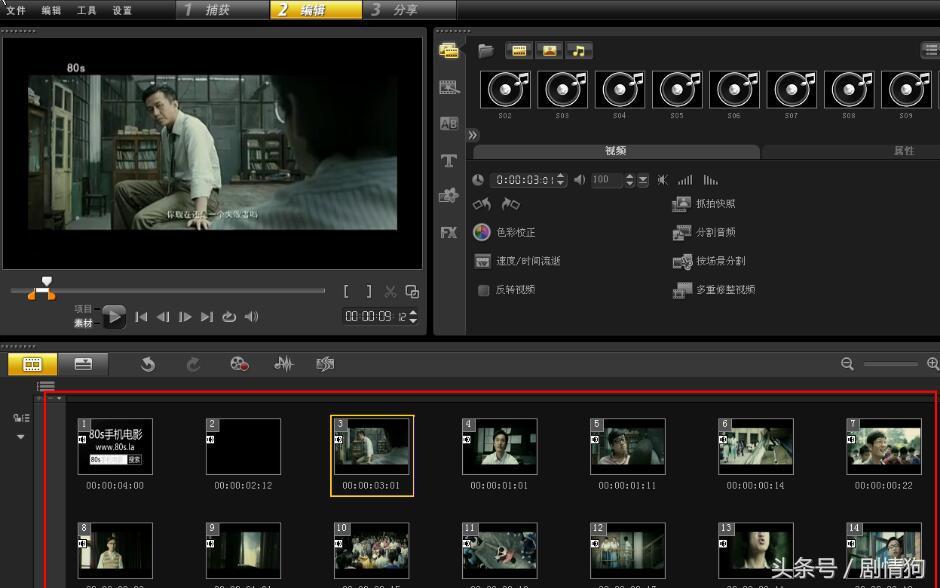Switch to step 3 分享 tab
Viewport: 940px width, 588px height.
pos(410,10)
